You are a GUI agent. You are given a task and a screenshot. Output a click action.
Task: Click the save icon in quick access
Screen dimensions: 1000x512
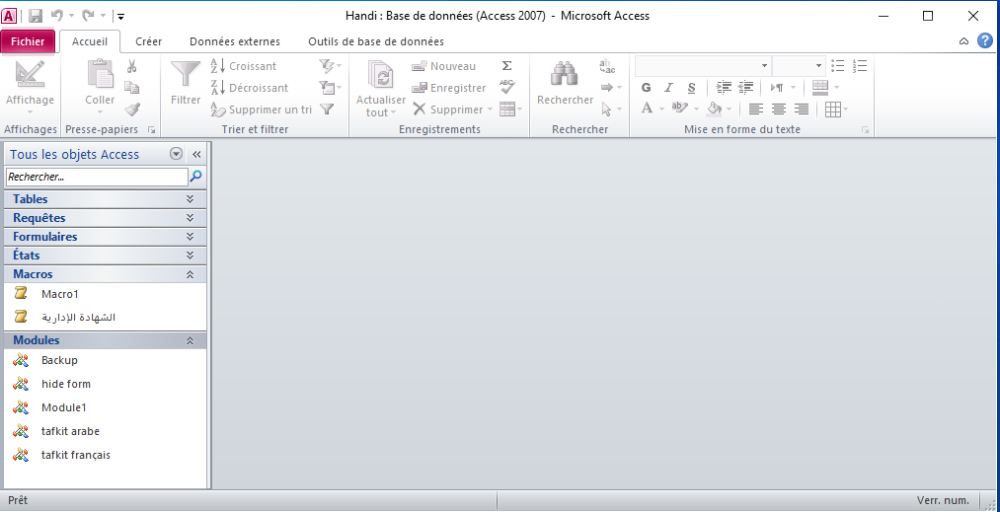(x=36, y=16)
